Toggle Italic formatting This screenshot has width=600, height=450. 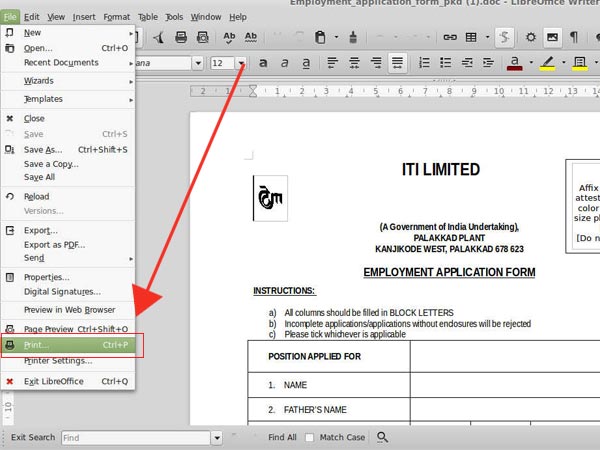tap(284, 62)
